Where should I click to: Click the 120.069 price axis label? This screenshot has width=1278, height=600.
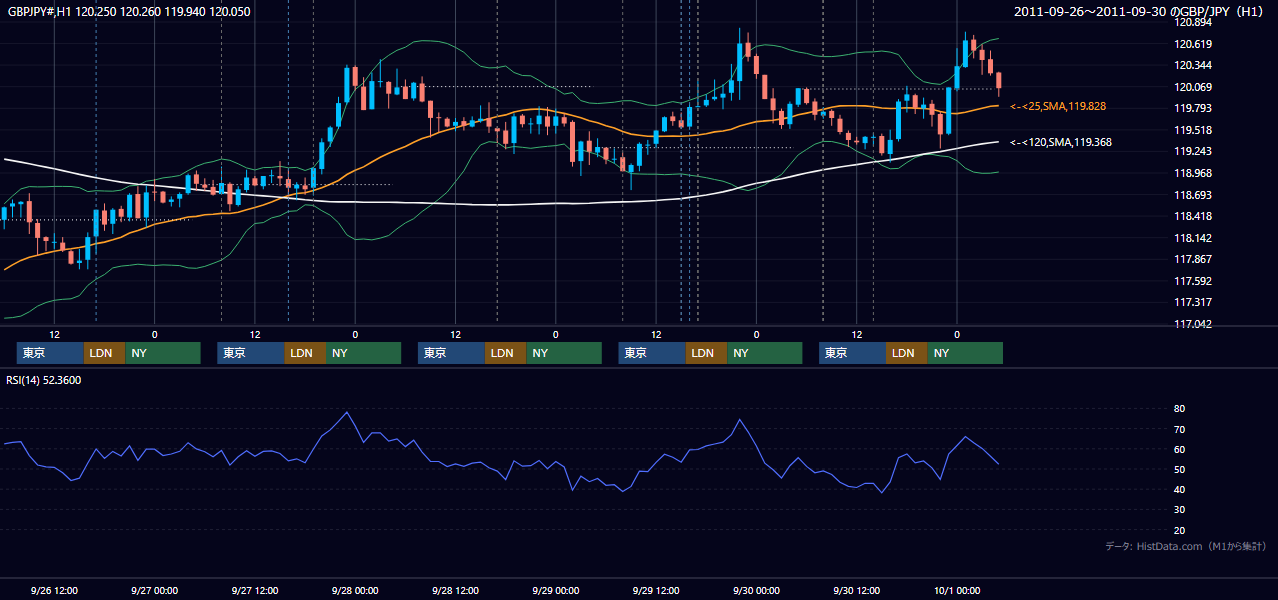[x=1192, y=87]
